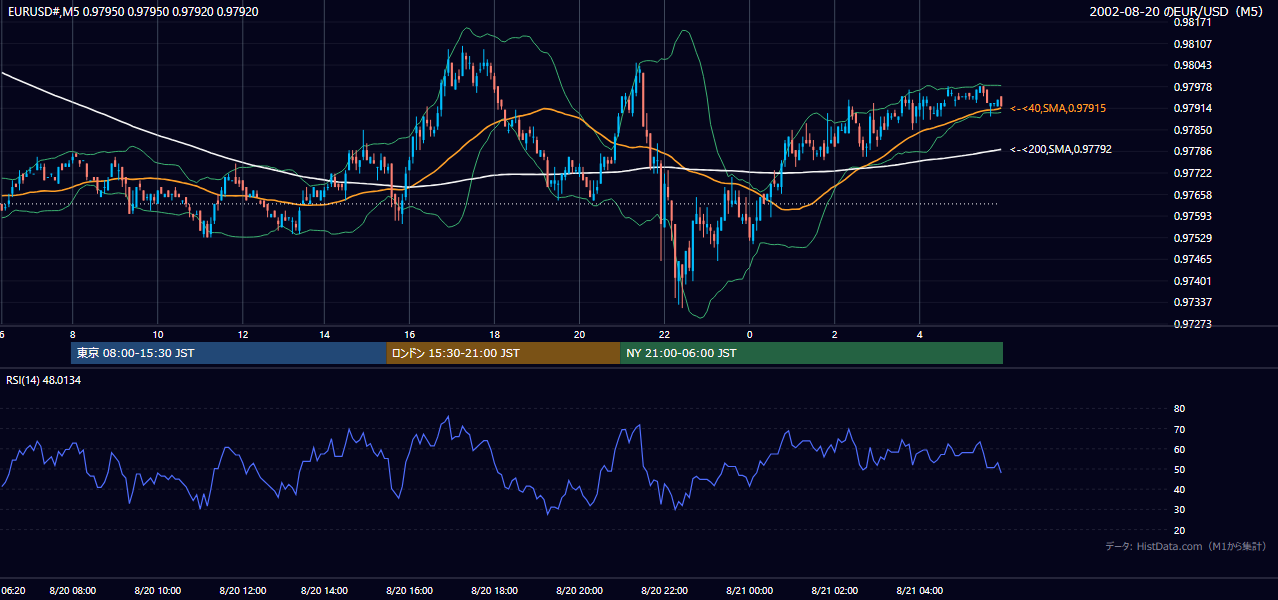This screenshot has height=600, width=1278.
Task: Click RSI axis value 40
Action: coord(1179,489)
